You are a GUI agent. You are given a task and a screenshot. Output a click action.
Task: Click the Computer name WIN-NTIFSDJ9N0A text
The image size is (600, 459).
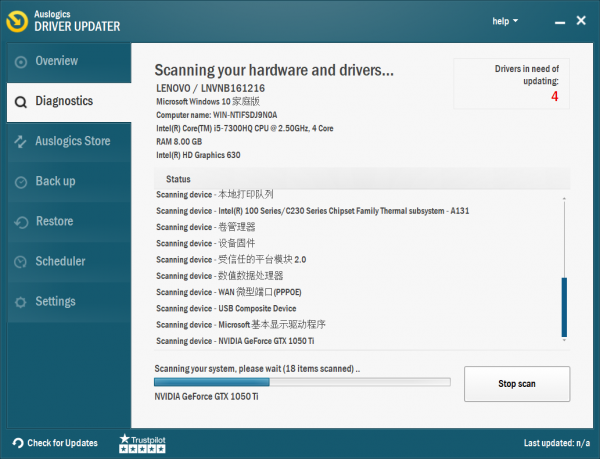pyautogui.click(x=217, y=115)
